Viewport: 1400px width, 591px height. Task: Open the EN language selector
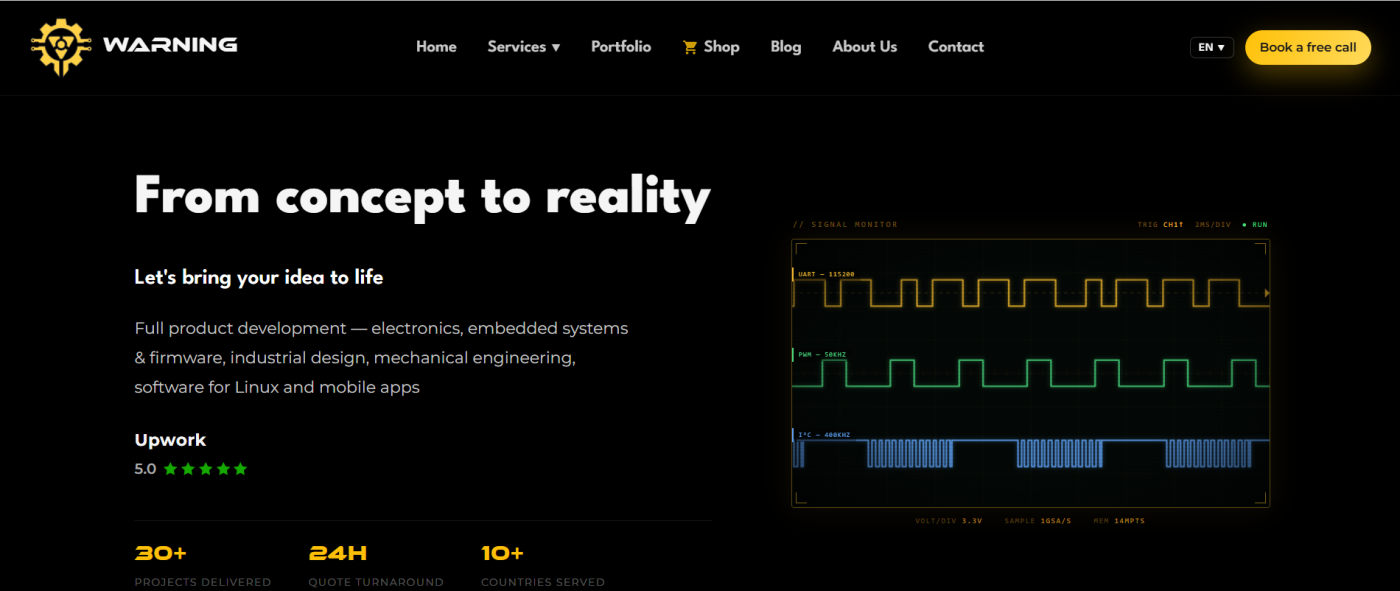coord(1212,47)
